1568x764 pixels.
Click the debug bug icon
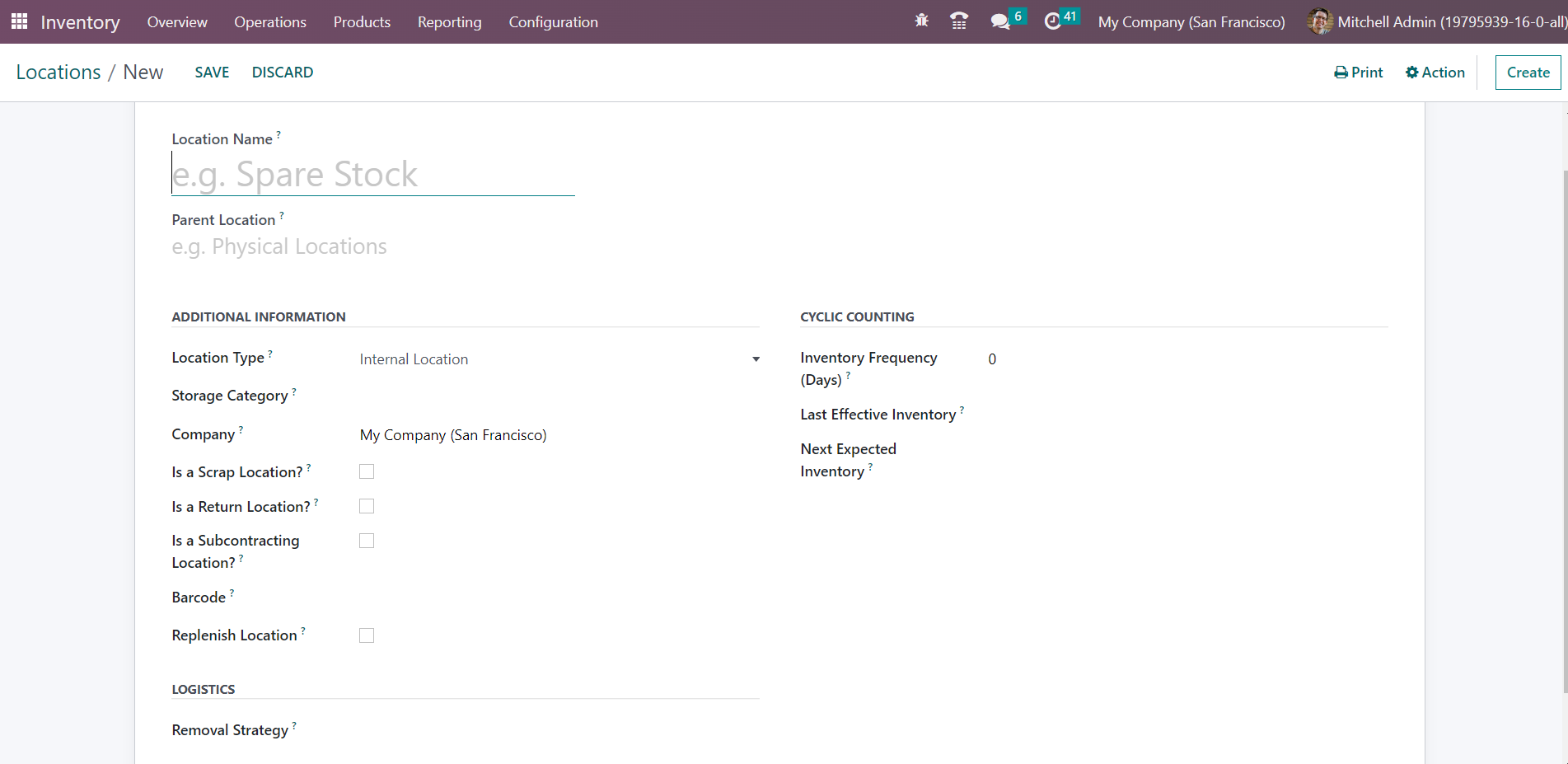click(921, 21)
